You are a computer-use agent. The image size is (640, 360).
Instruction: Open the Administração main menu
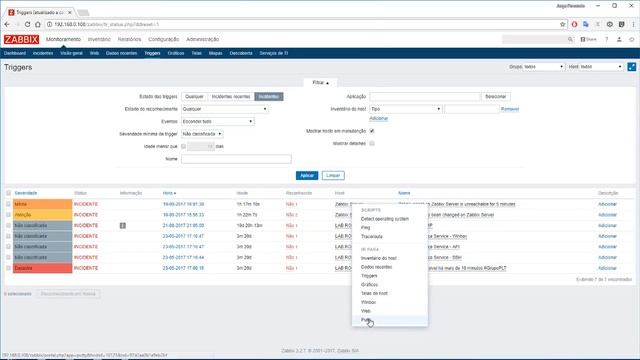202,39
